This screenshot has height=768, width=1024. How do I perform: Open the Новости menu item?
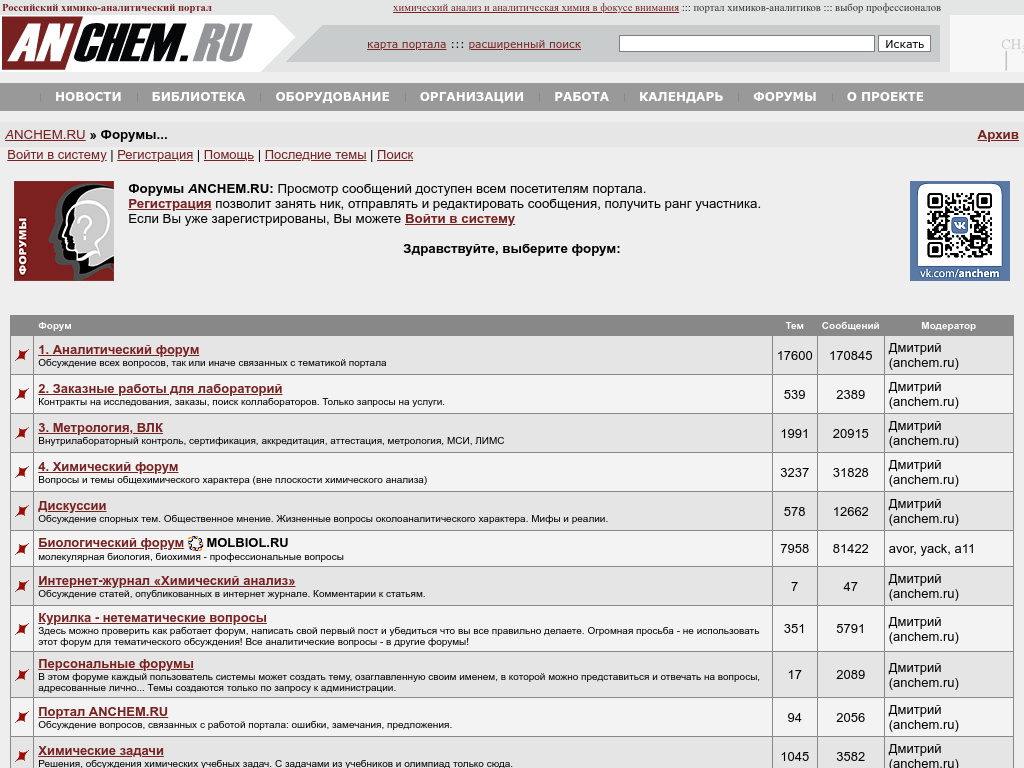point(88,97)
